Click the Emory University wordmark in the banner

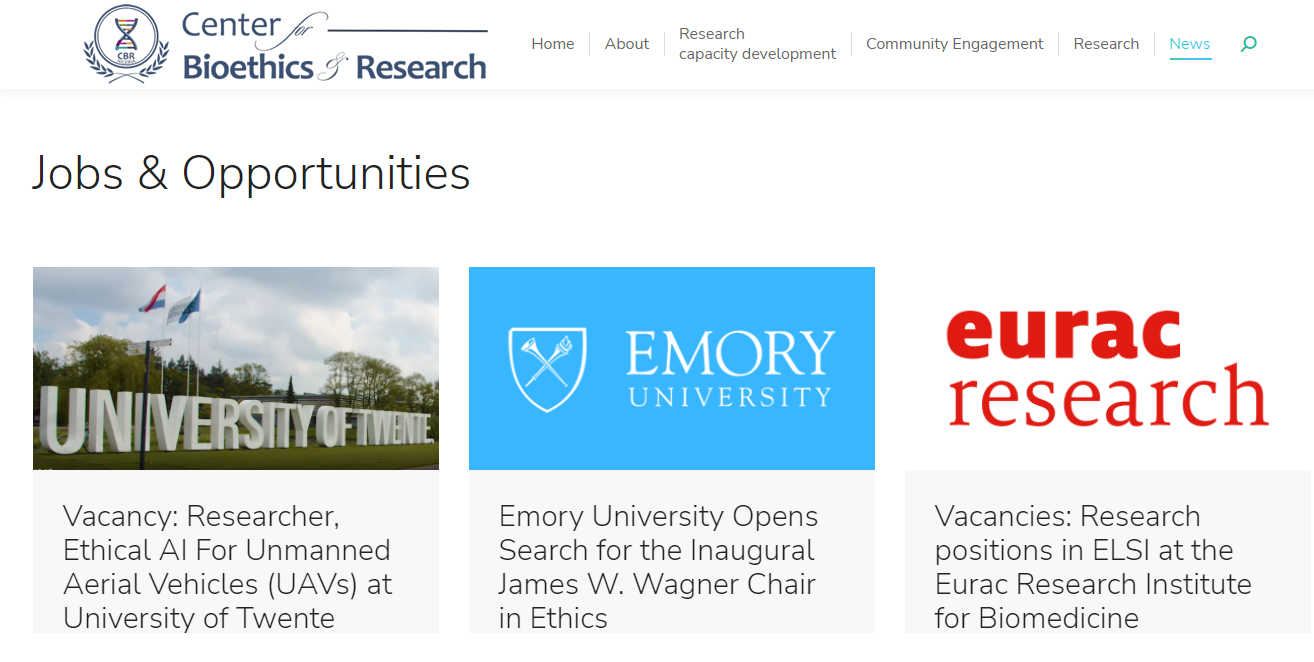coord(729,368)
